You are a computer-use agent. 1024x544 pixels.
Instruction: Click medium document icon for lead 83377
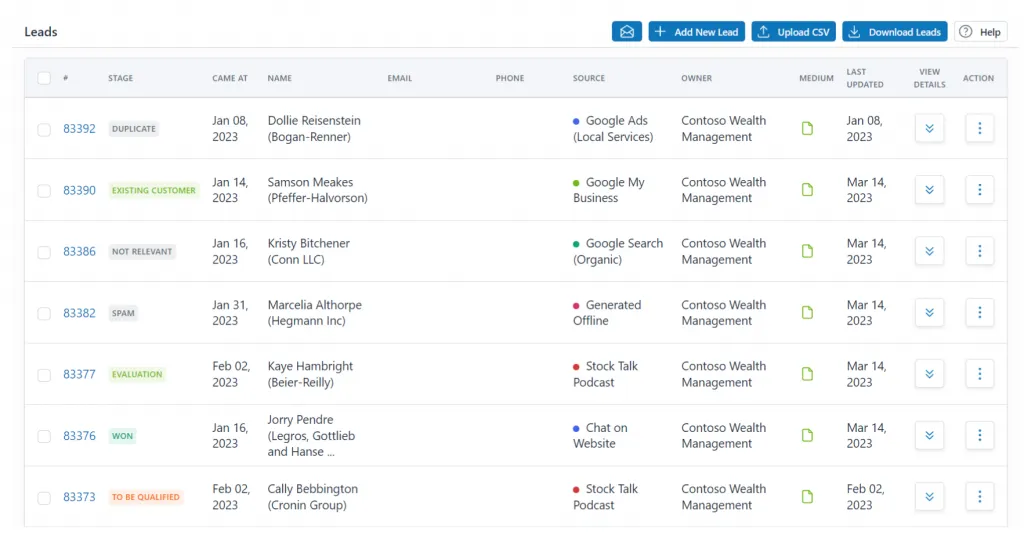point(807,374)
